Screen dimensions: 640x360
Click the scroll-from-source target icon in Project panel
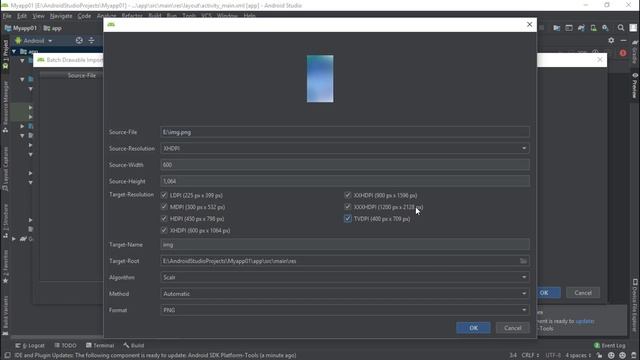(79, 40)
